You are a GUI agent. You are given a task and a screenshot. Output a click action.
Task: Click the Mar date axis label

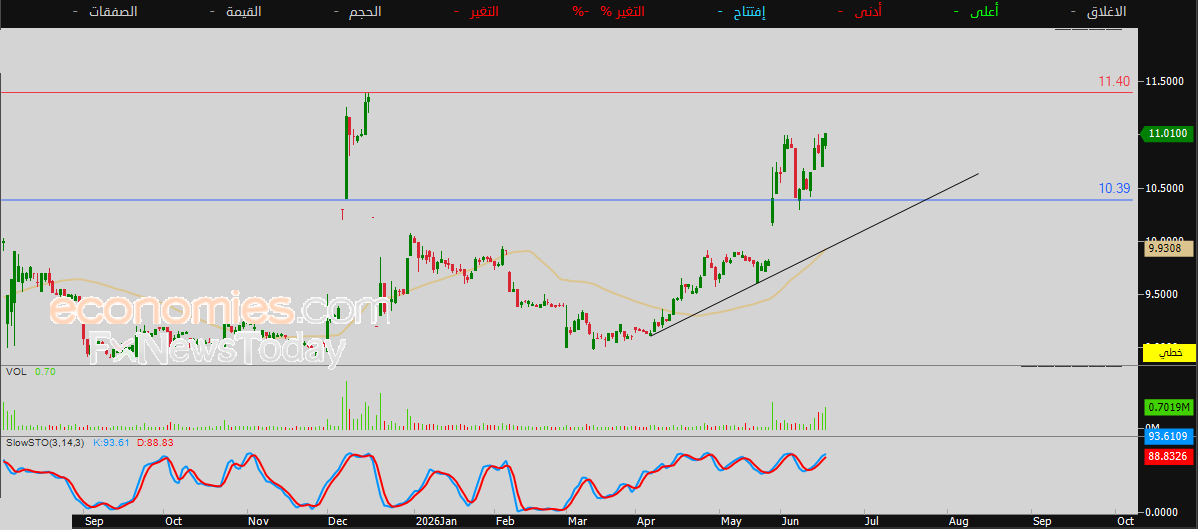[577, 522]
